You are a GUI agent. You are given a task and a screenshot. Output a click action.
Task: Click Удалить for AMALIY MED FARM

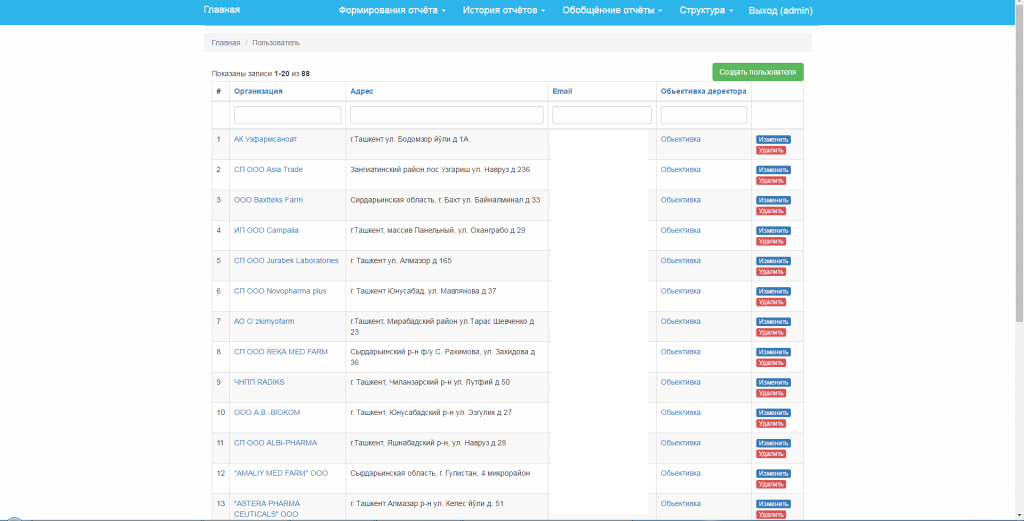pyautogui.click(x=771, y=484)
